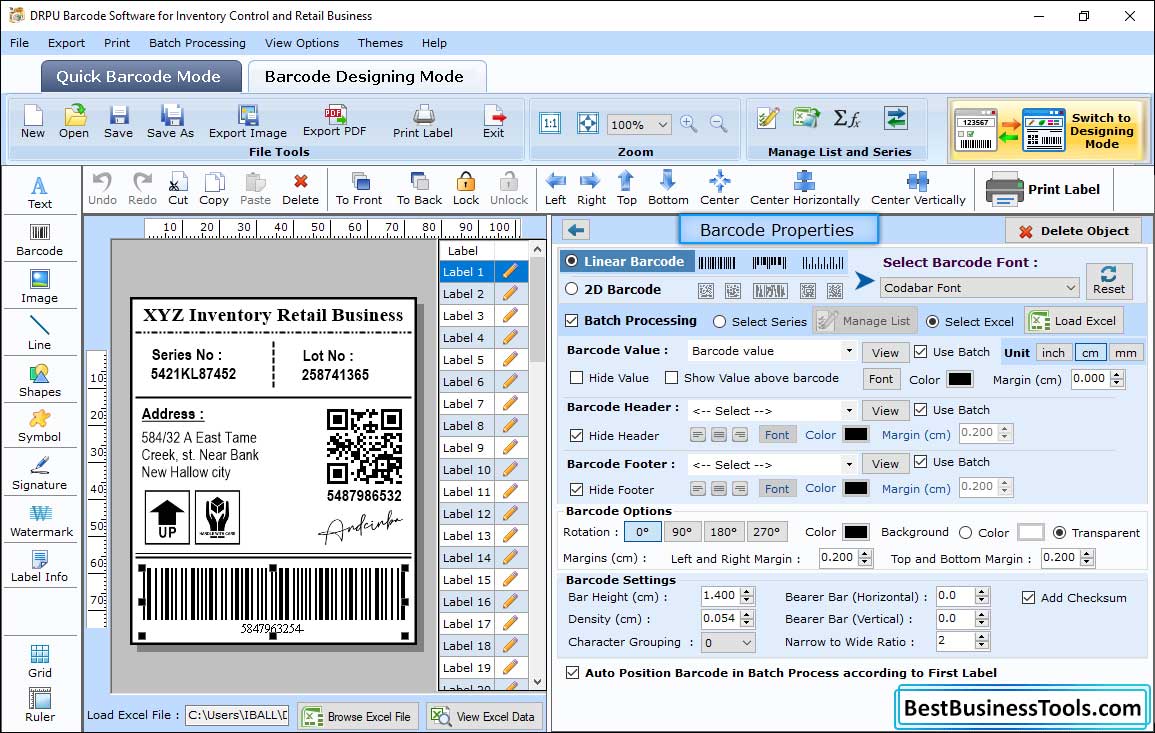
Task: Open the Themes menu
Action: tap(380, 43)
